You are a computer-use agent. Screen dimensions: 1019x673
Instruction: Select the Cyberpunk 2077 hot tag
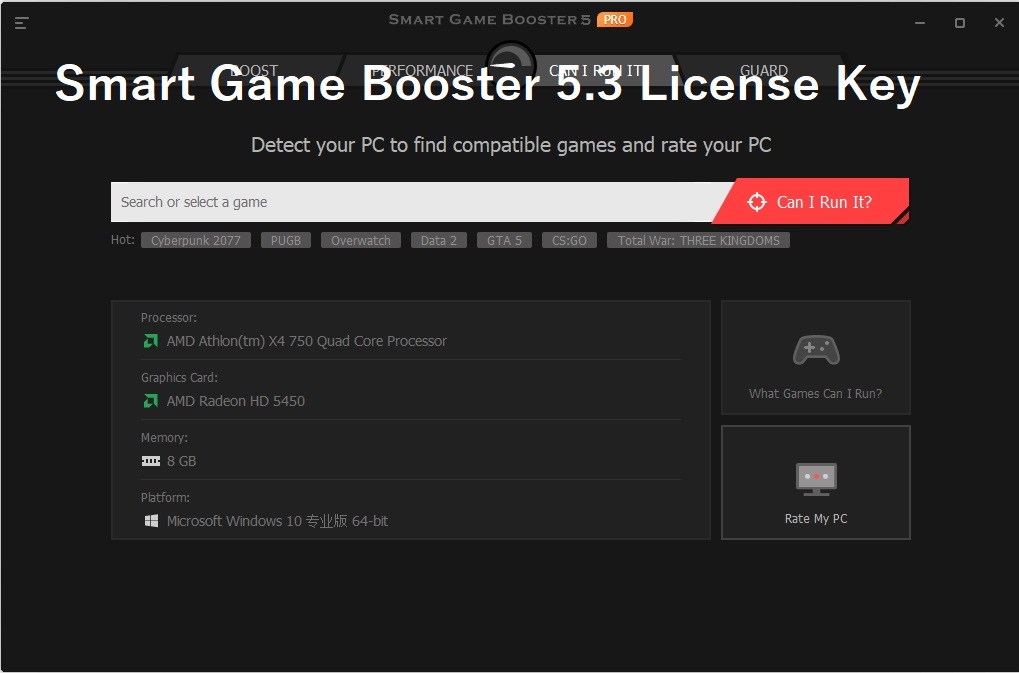click(196, 241)
